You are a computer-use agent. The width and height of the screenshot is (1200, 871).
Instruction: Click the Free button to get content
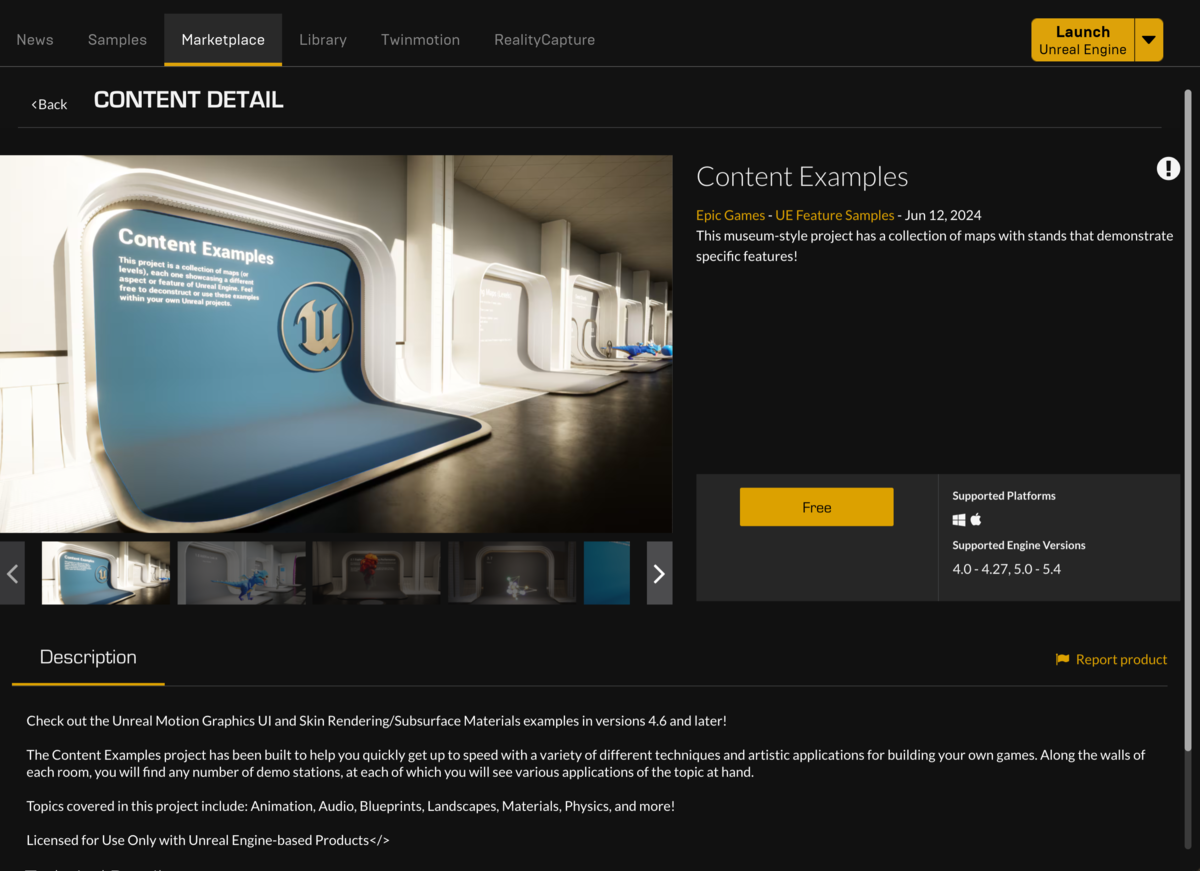(816, 507)
